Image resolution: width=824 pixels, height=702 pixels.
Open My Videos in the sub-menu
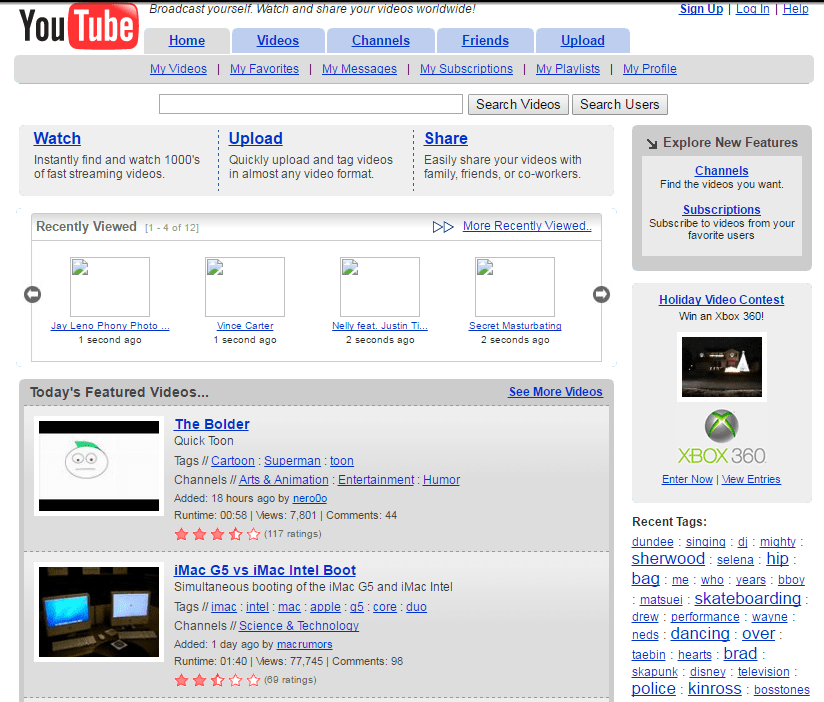[x=179, y=69]
